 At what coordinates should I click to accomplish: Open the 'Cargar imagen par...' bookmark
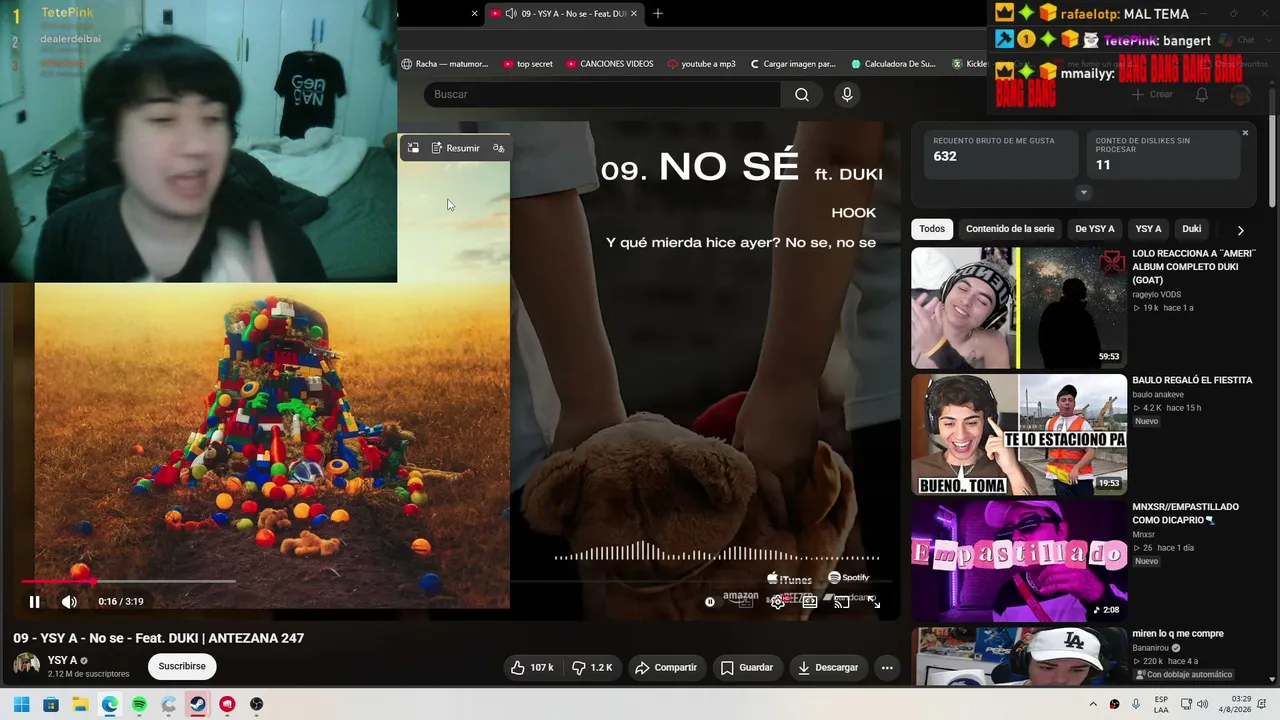pos(792,64)
